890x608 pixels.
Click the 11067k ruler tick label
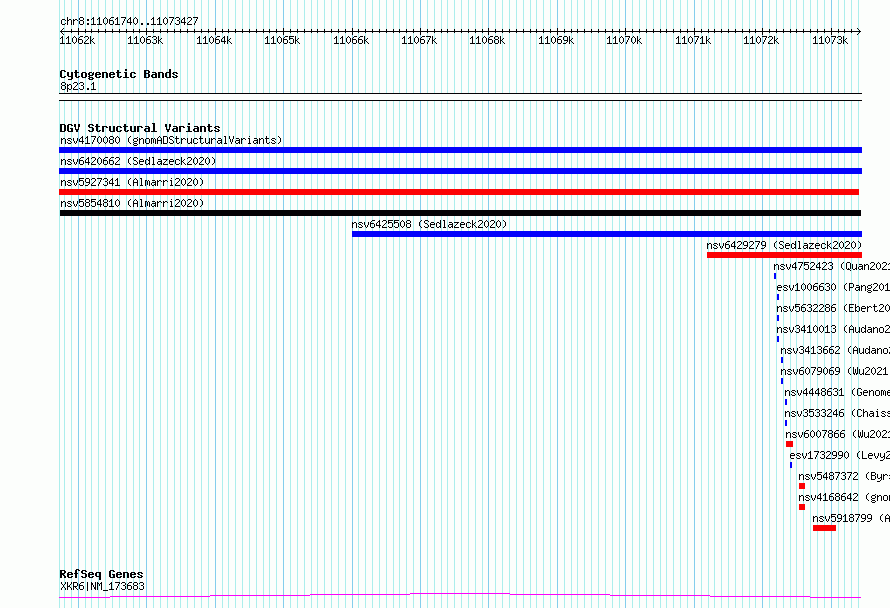coord(419,40)
